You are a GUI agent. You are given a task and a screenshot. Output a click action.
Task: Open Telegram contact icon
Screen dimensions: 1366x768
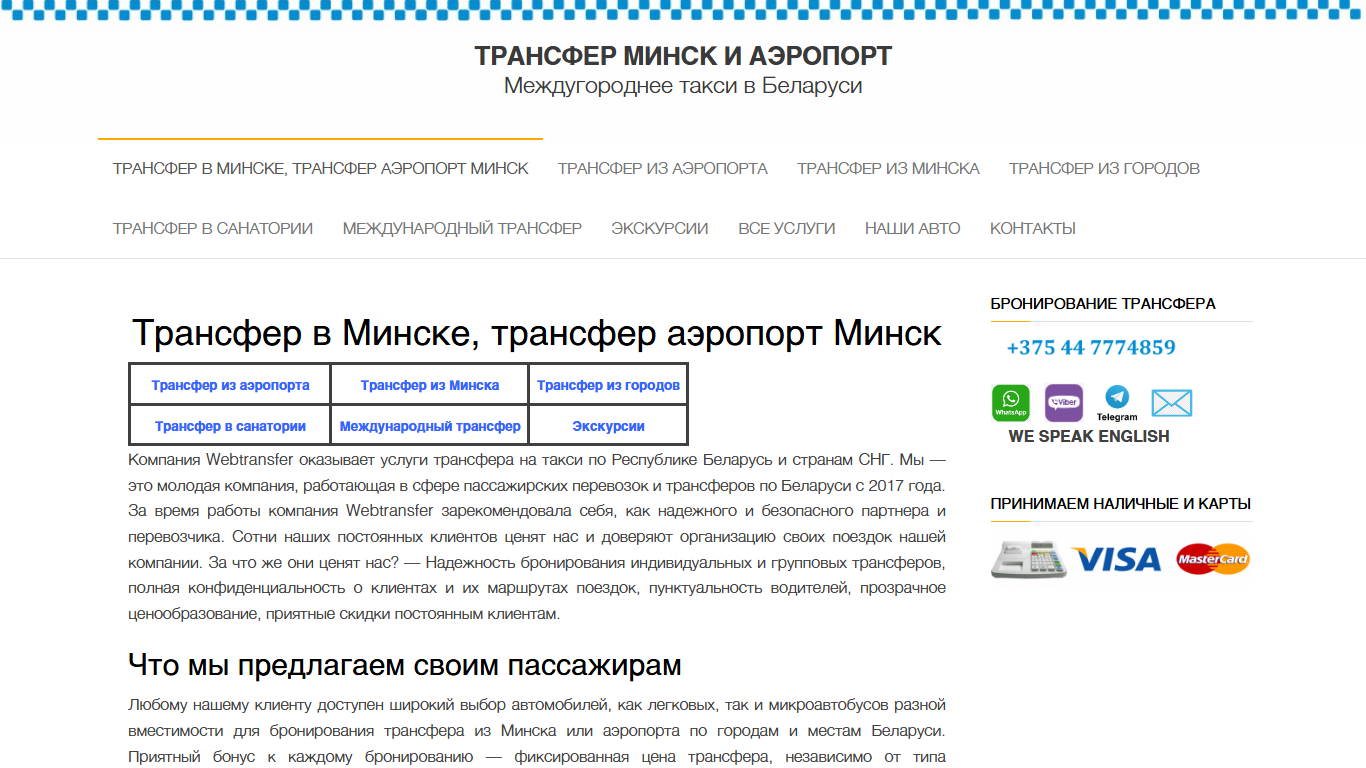(x=1117, y=403)
